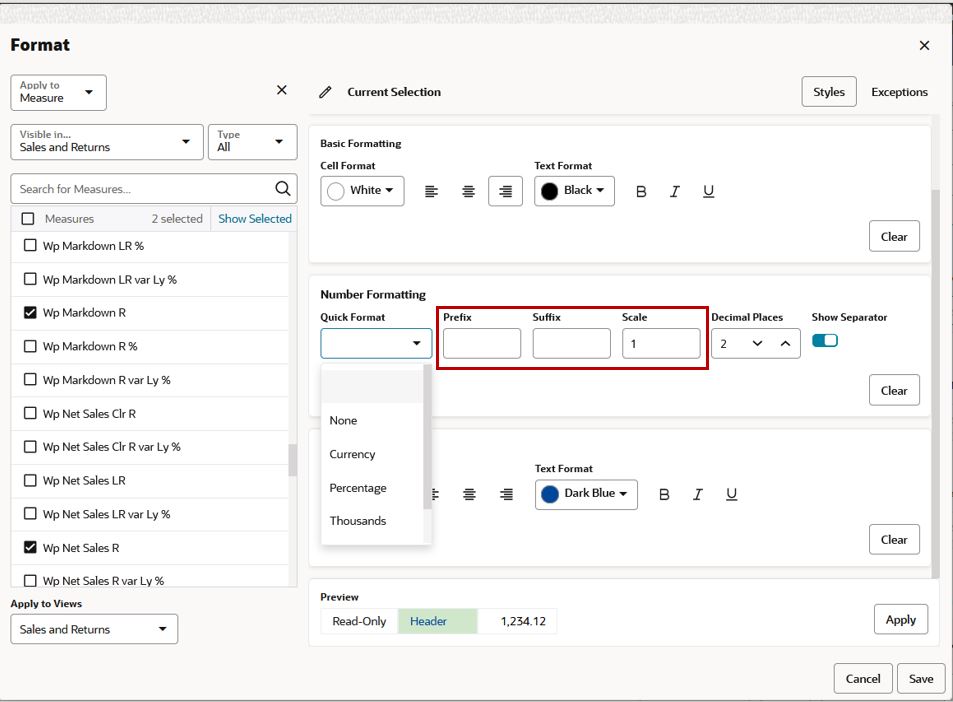Click the Show Selected link
The height and width of the screenshot is (702, 953).
(255, 219)
